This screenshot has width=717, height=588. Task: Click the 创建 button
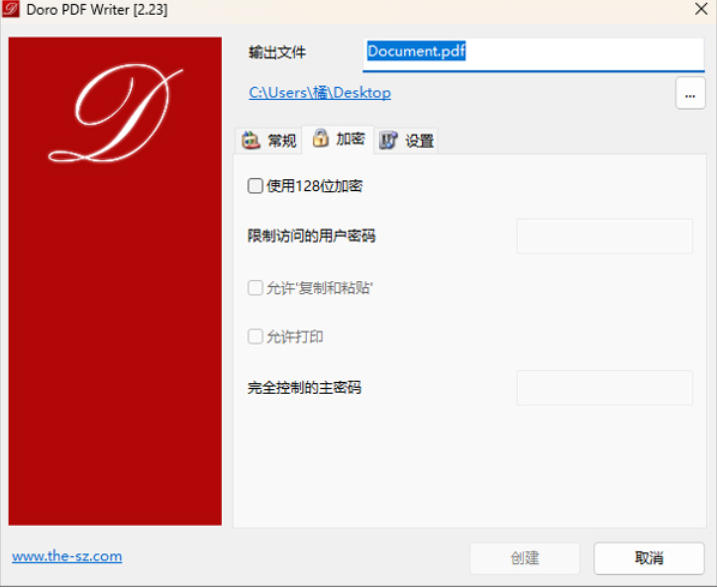524,558
